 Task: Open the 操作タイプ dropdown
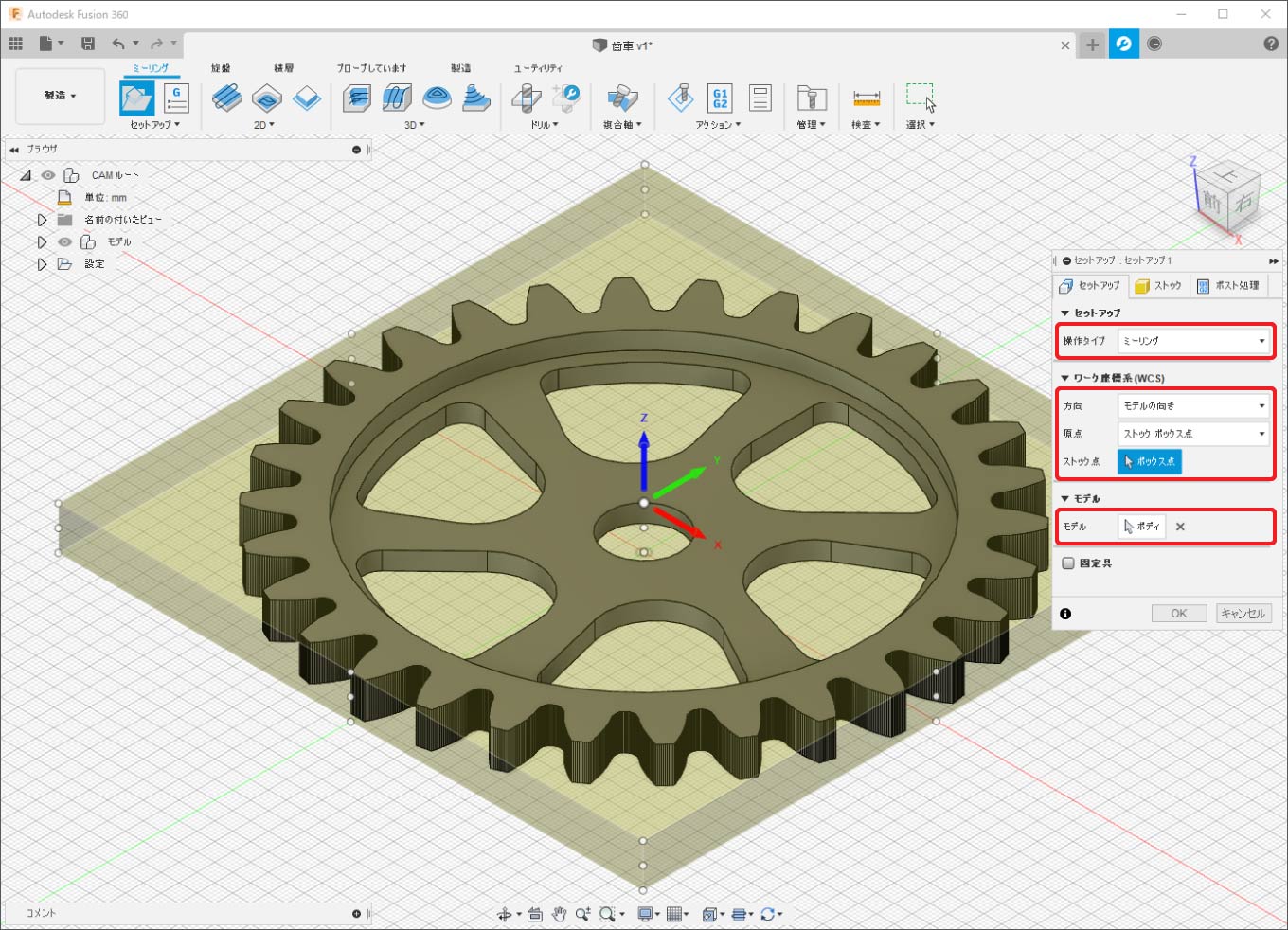click(x=1193, y=341)
